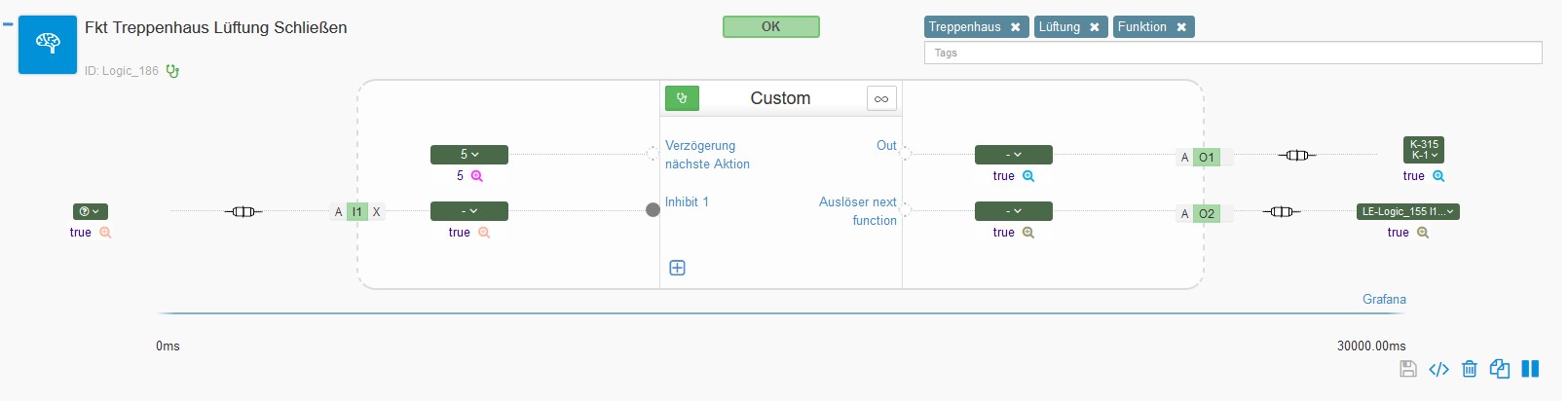Remove the Lüftung tag
The height and width of the screenshot is (401, 1568).
click(x=1095, y=27)
